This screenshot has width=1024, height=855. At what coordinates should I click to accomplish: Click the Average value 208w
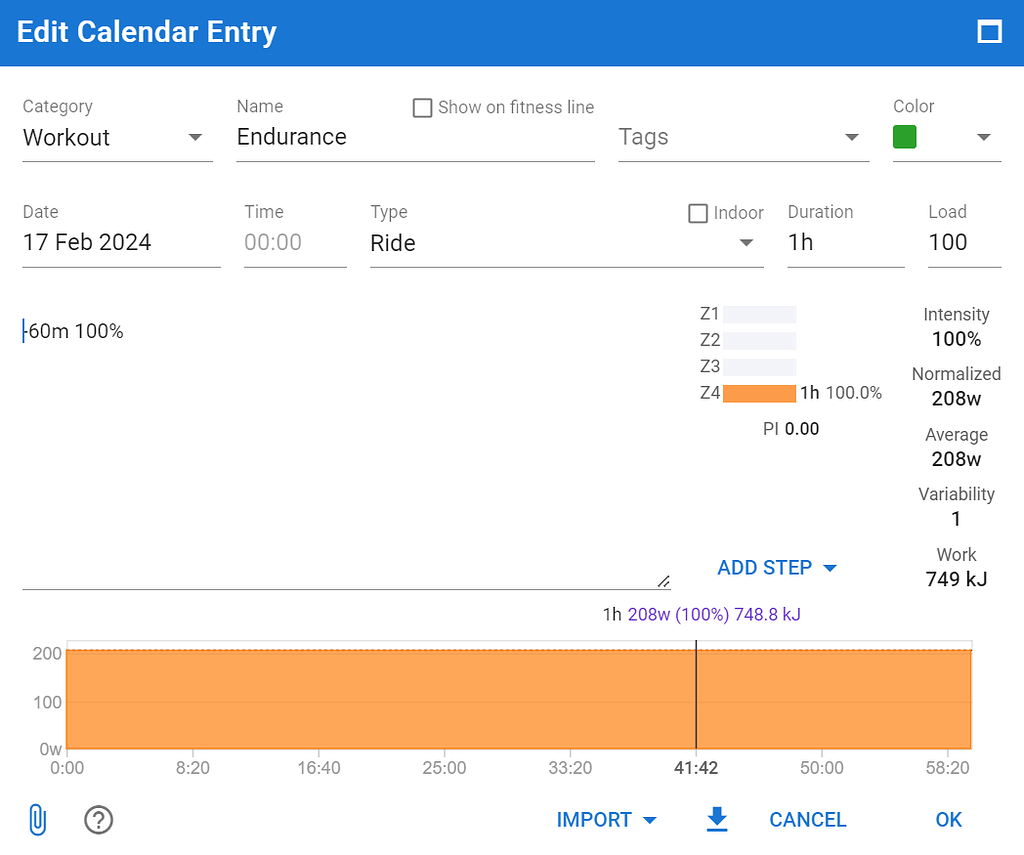[956, 459]
